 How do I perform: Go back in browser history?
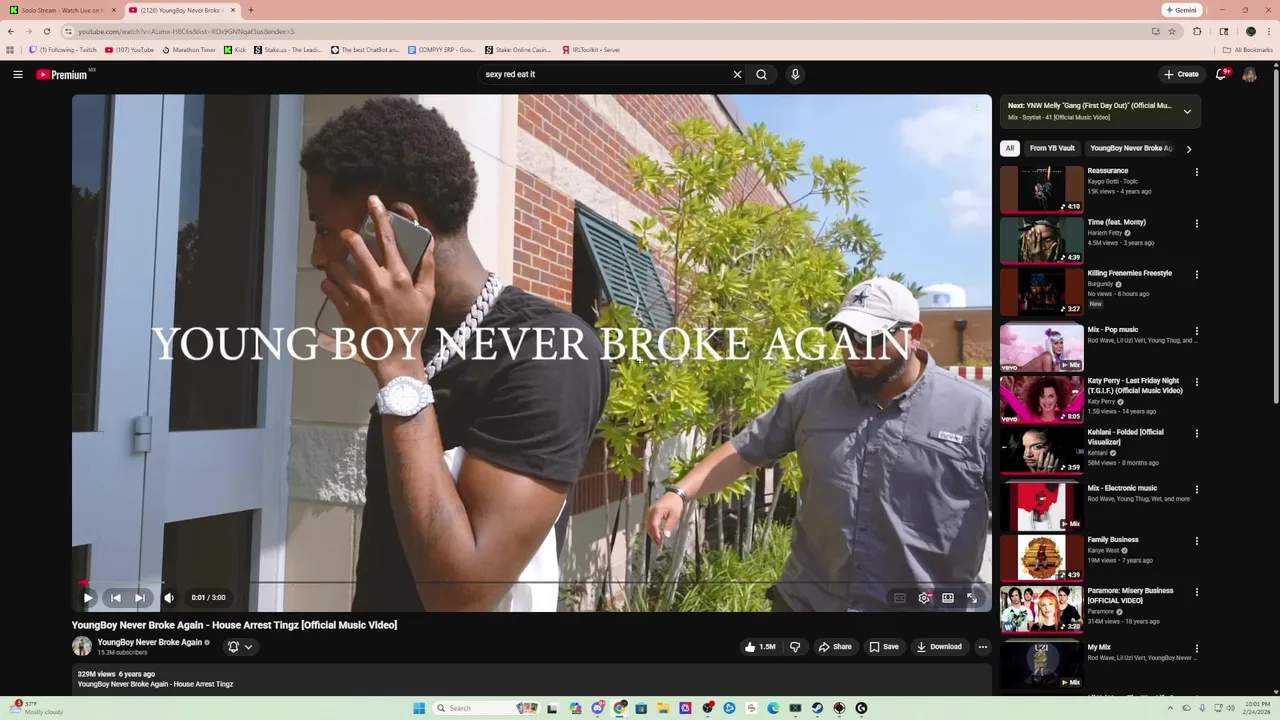pos(11,31)
